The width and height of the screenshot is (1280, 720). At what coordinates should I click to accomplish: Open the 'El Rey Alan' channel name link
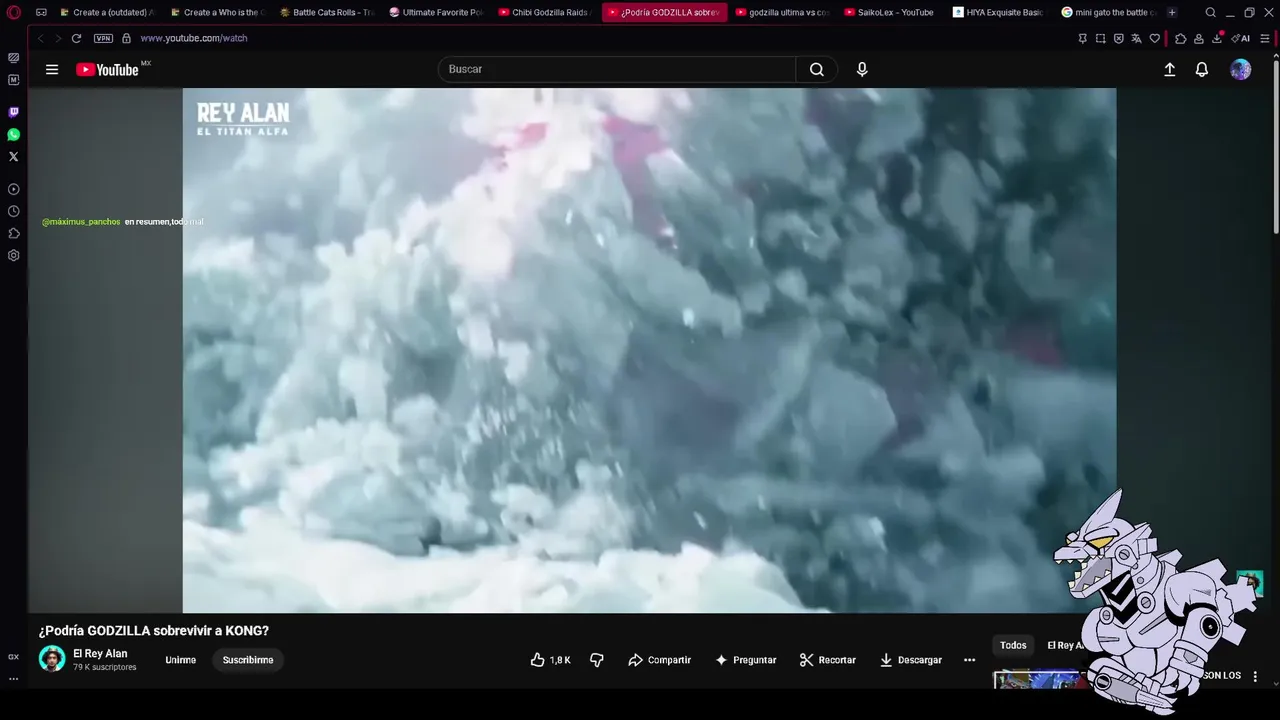[x=100, y=653]
